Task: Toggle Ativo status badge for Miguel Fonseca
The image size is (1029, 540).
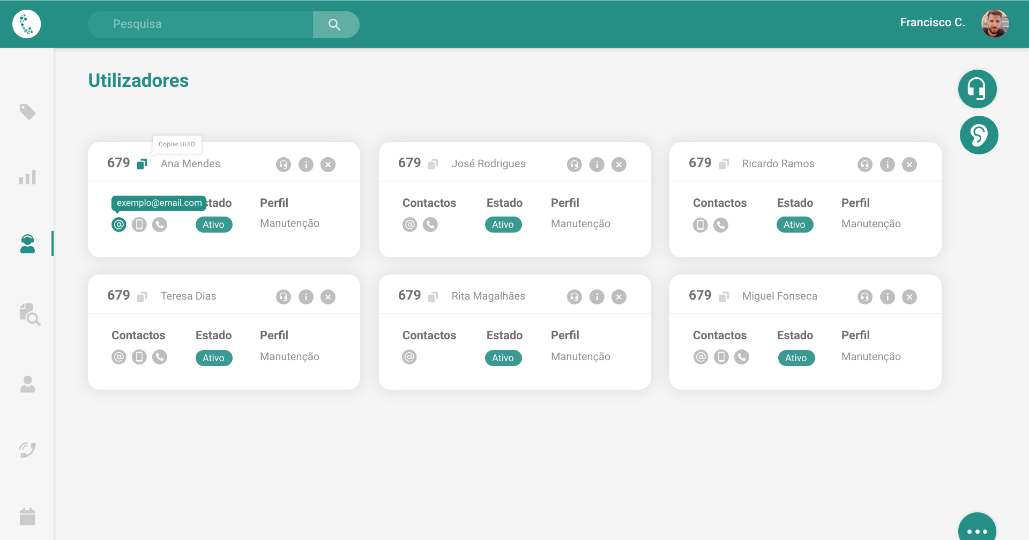Action: pyautogui.click(x=795, y=358)
